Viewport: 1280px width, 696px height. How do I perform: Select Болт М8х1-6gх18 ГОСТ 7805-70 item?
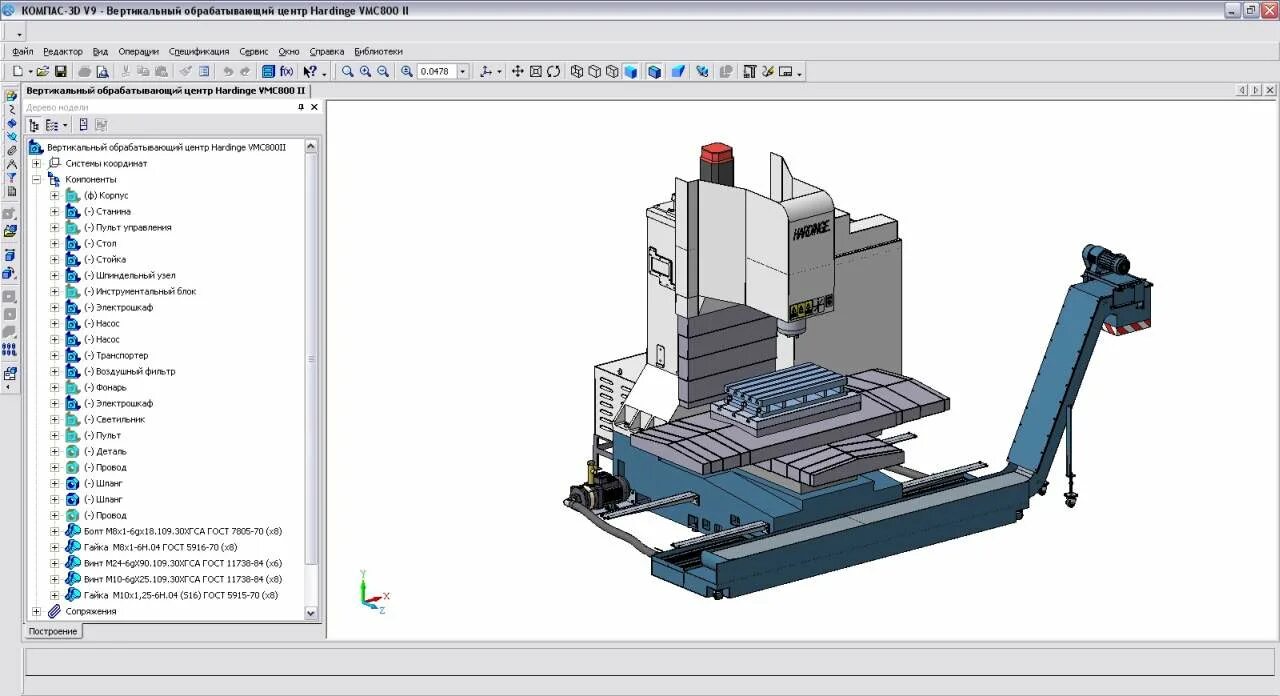click(183, 531)
